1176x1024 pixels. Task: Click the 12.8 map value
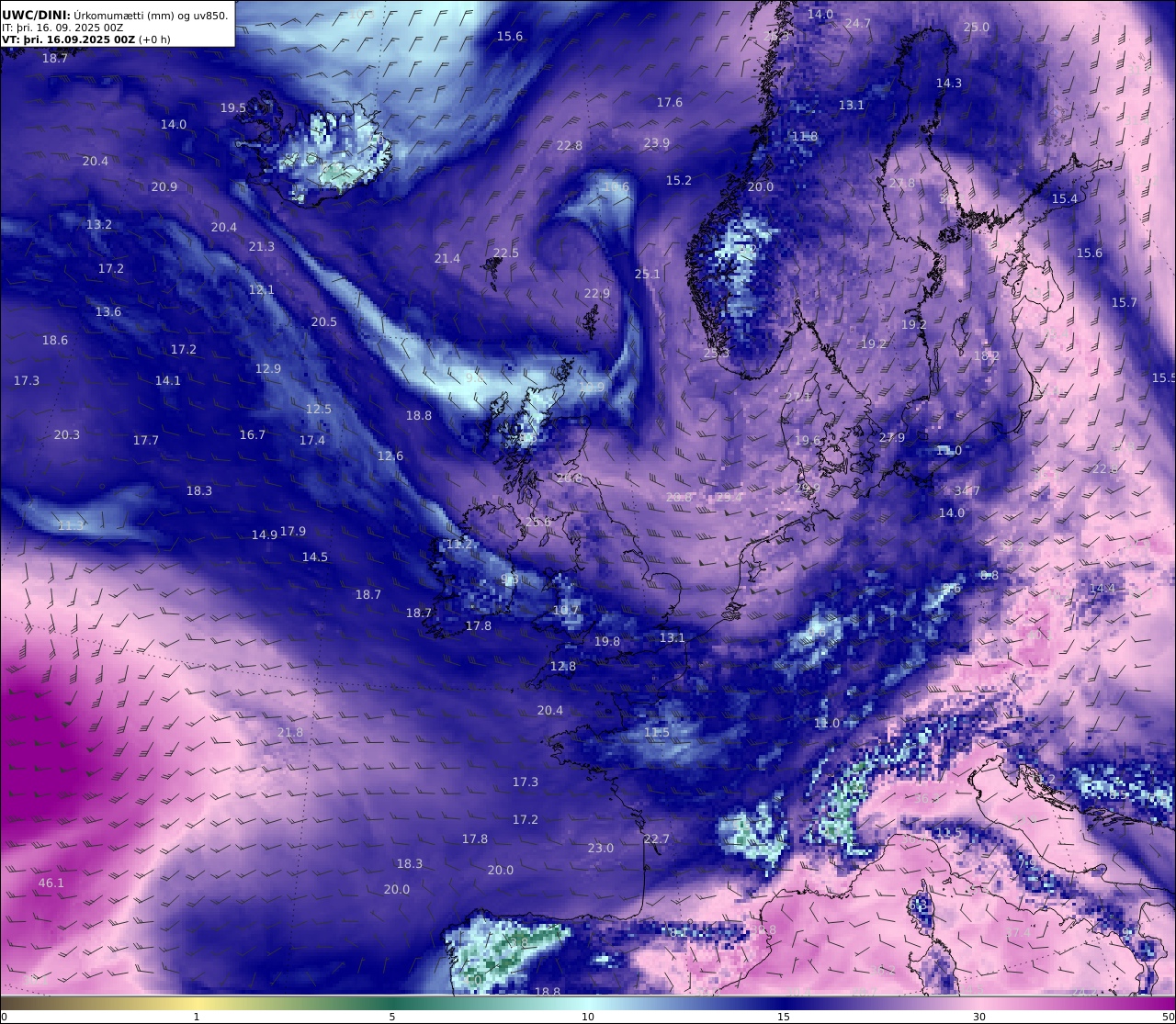click(x=563, y=667)
